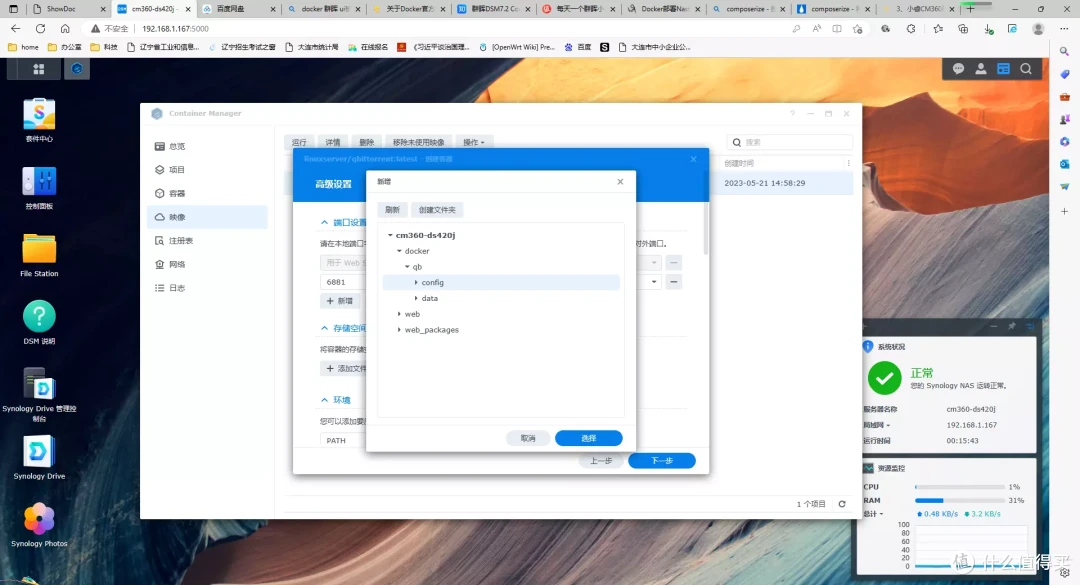
Task: Click the CPU usage bar in Resource Monitor
Action: pyautogui.click(x=959, y=487)
